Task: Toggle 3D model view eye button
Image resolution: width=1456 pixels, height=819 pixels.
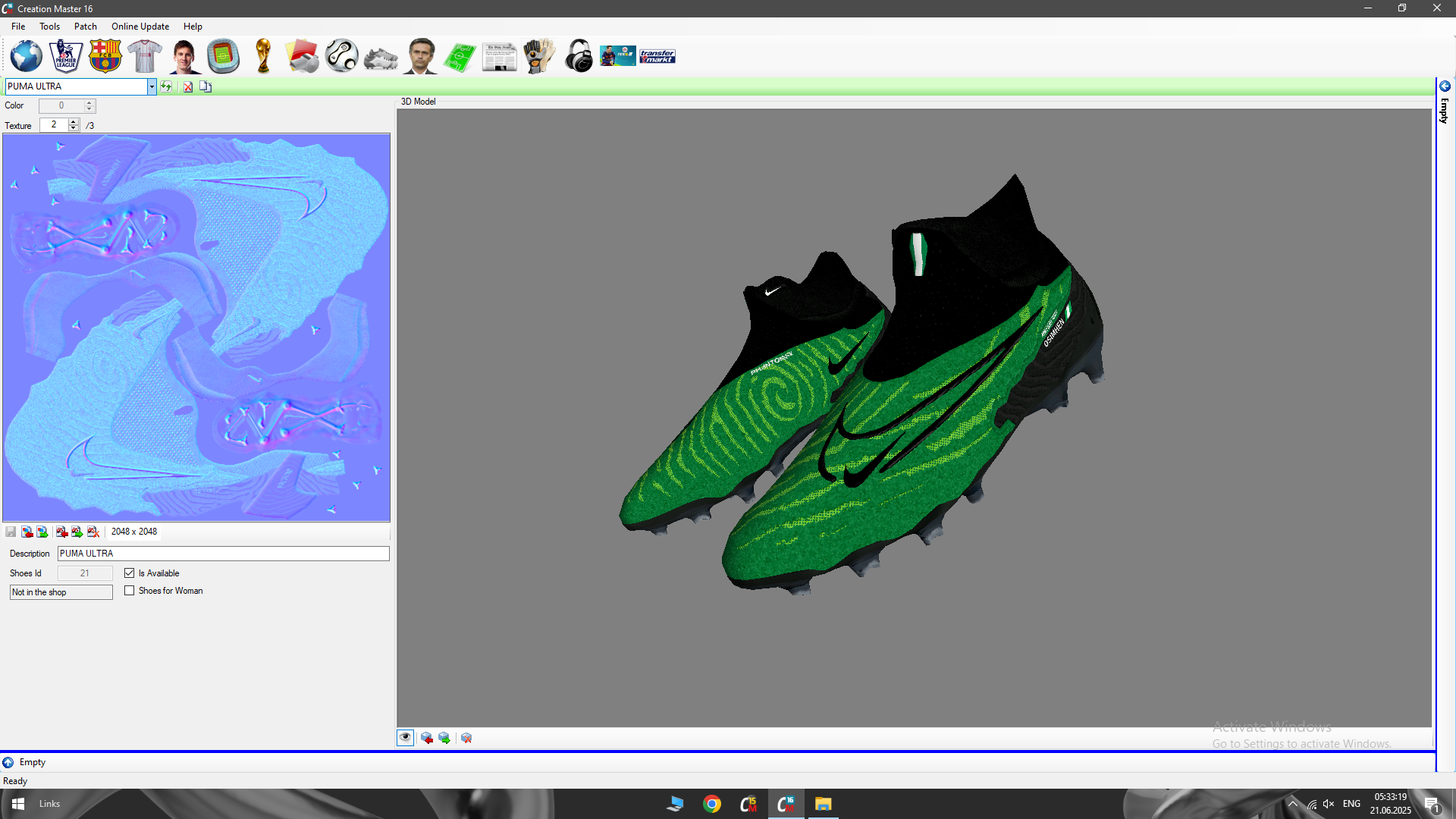Action: tap(406, 738)
